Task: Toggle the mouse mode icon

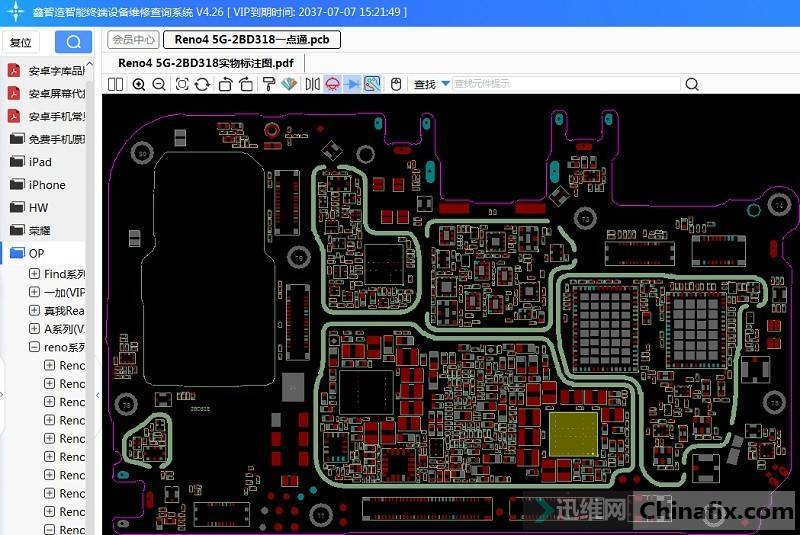Action: (x=396, y=85)
